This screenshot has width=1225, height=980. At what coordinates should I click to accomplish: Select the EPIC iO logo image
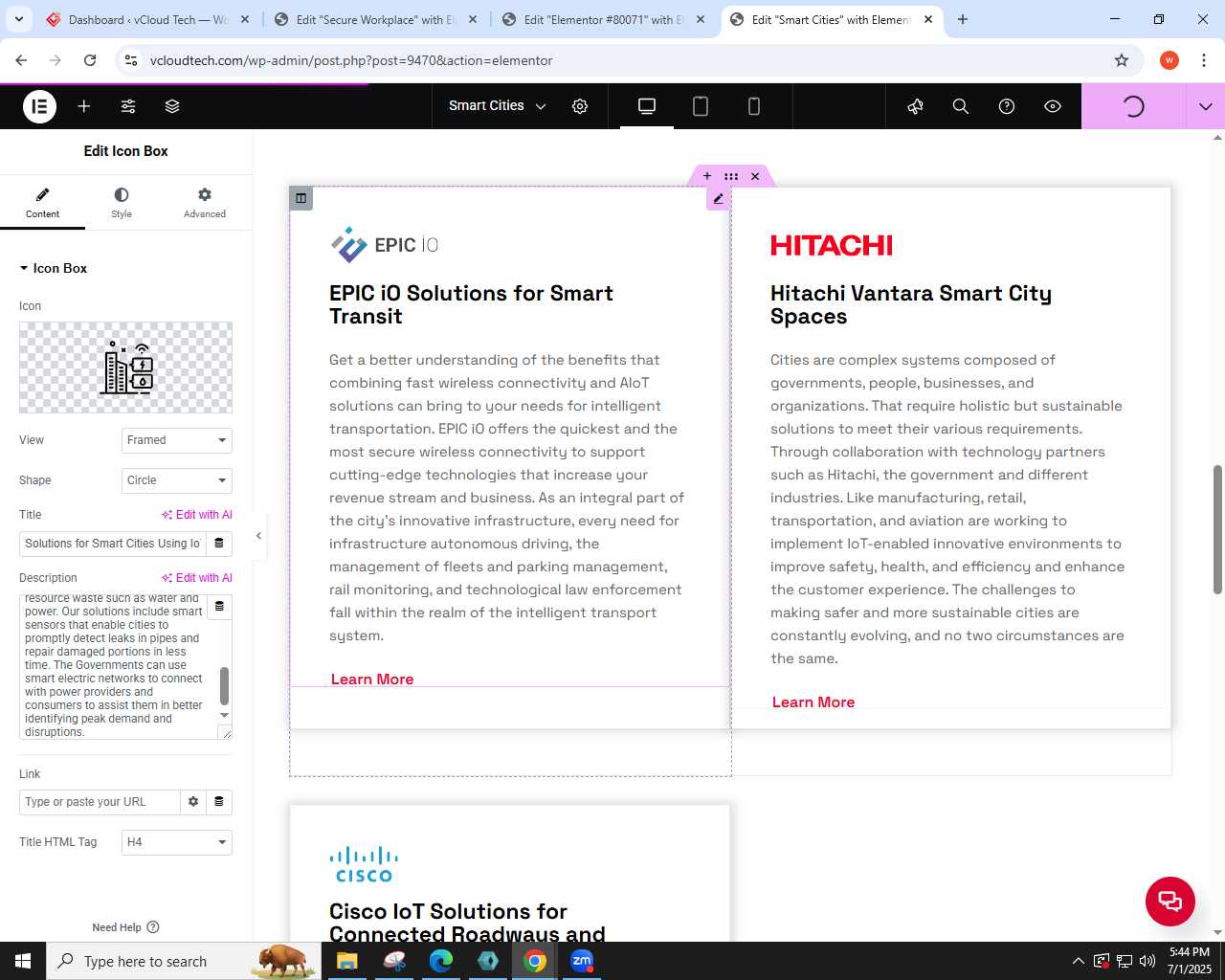(385, 245)
